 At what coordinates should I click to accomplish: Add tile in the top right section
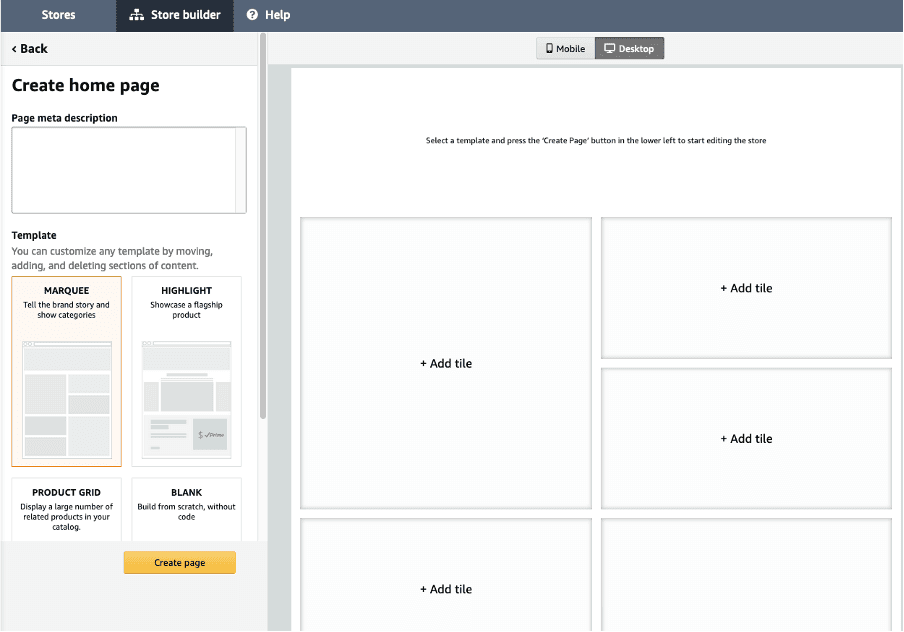click(746, 288)
